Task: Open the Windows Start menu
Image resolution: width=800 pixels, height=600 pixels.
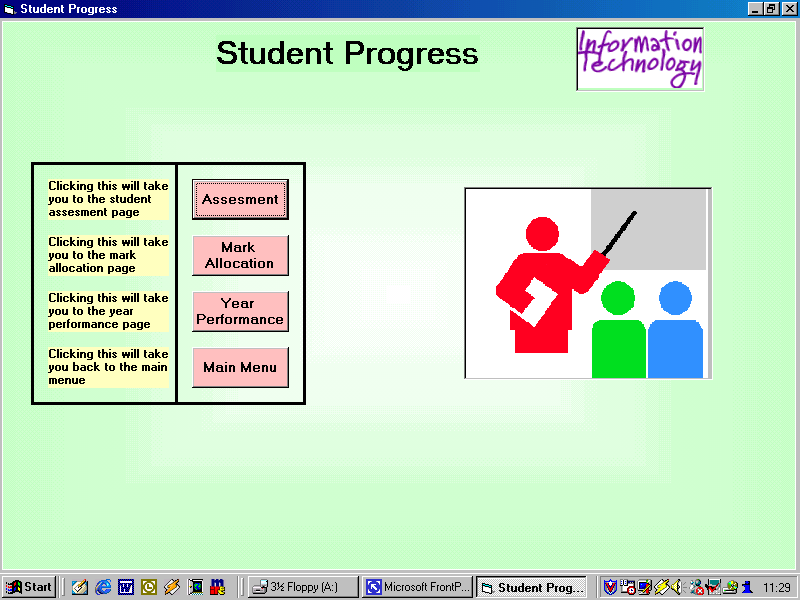Action: point(29,587)
